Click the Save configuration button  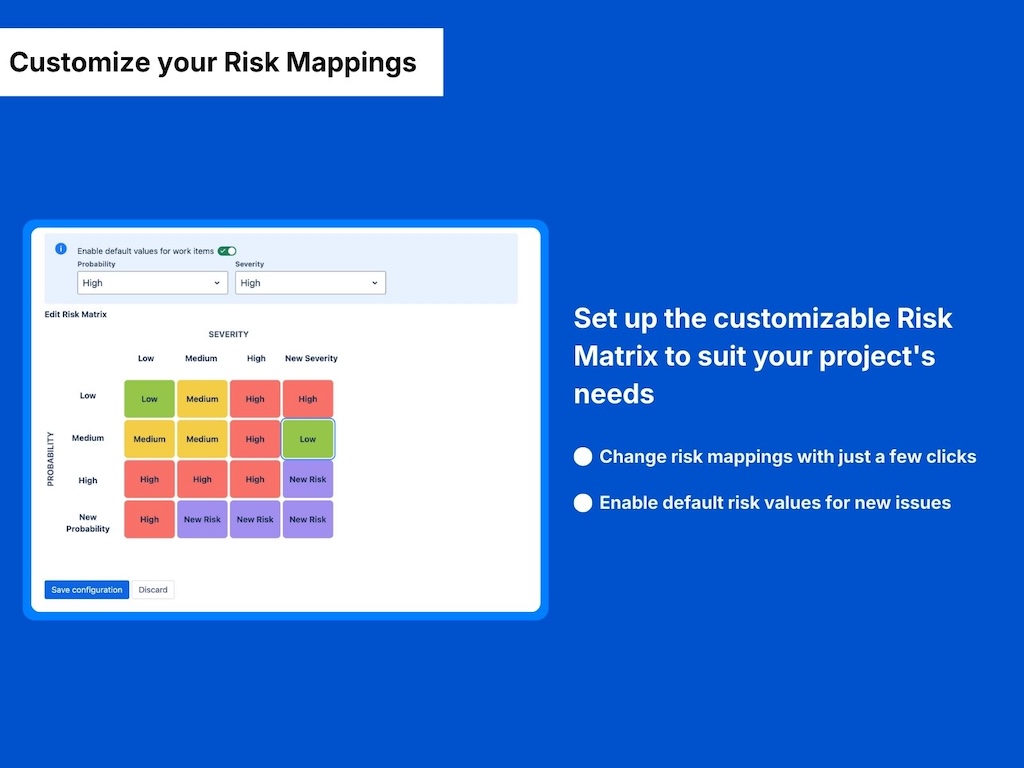pyautogui.click(x=87, y=590)
